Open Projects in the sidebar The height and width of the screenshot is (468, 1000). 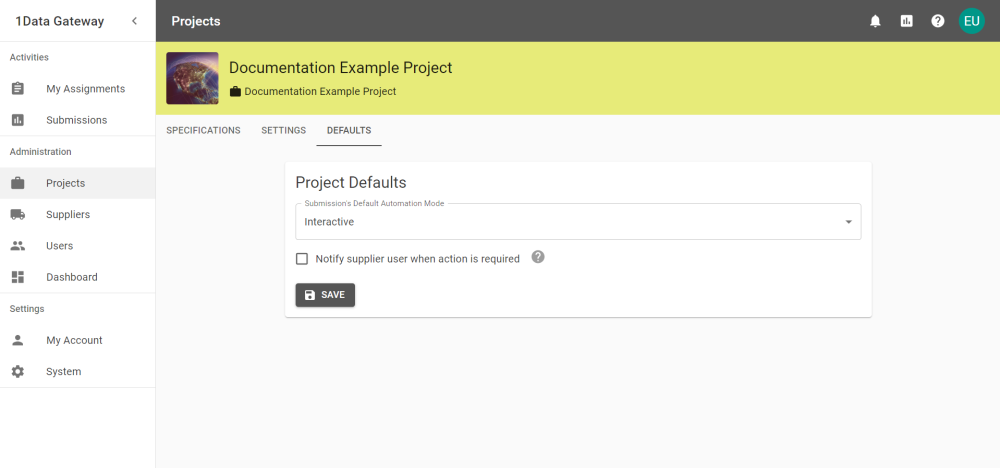(77, 183)
